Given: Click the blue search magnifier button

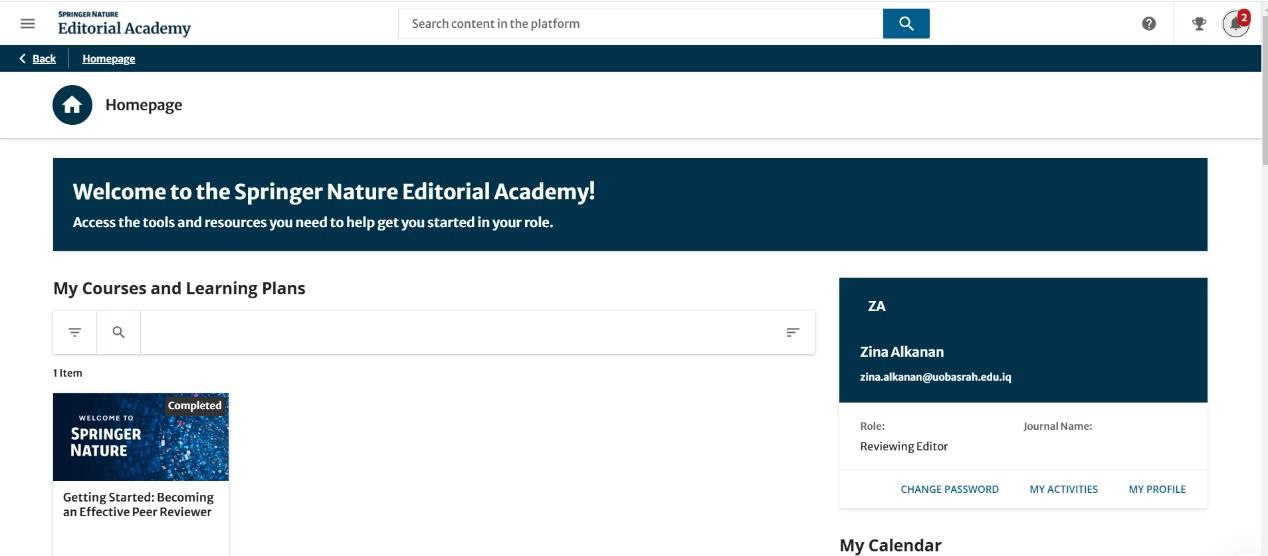Looking at the screenshot, I should tap(906, 24).
